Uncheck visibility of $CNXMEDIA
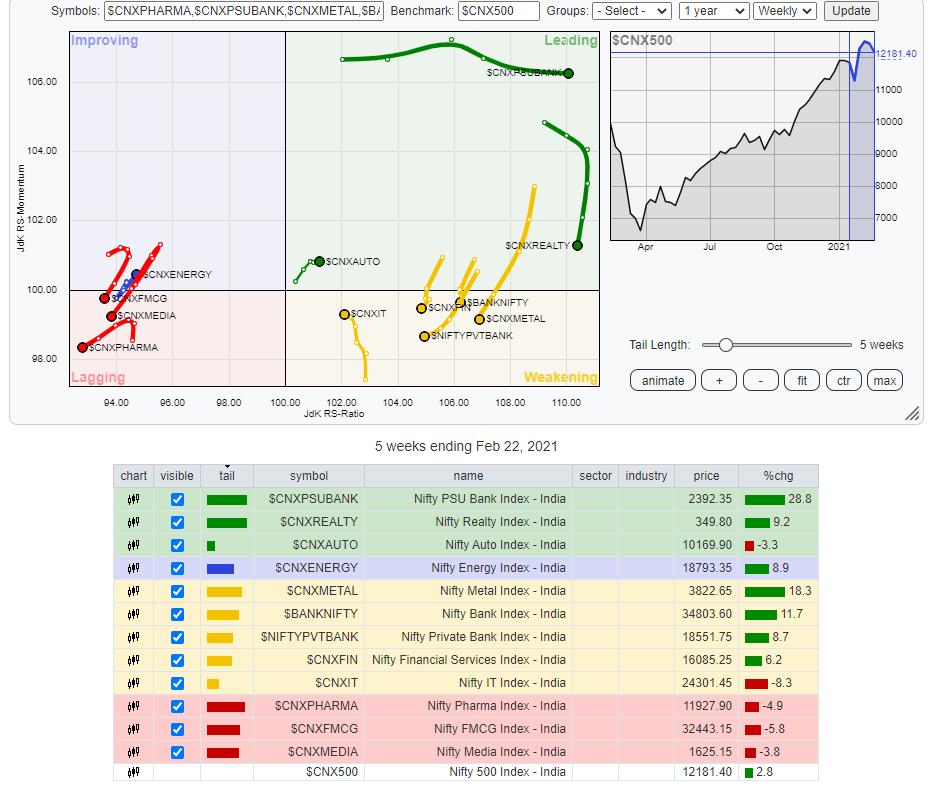Screen dimensions: 933x791 click(177, 752)
